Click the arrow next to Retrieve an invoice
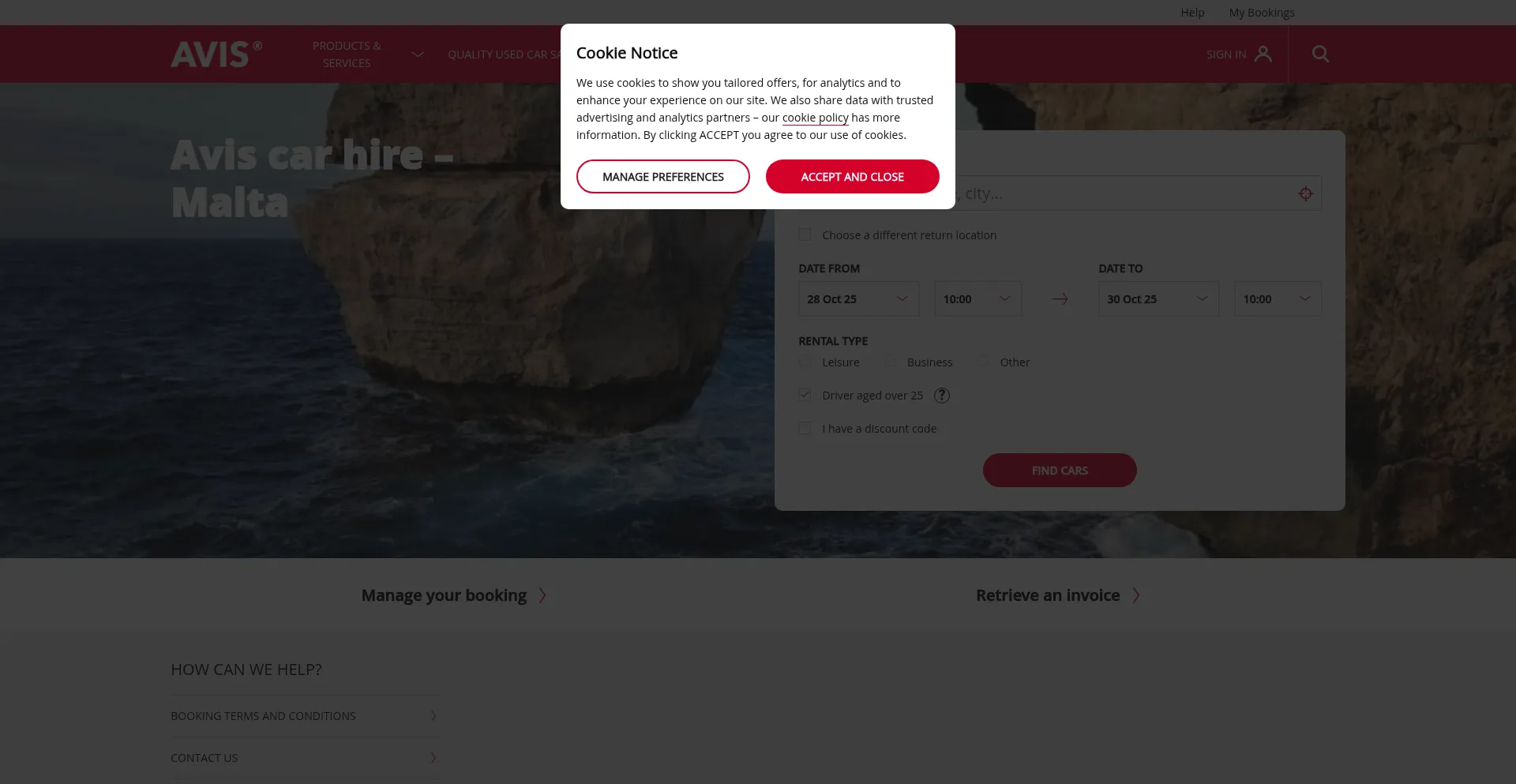 click(1135, 595)
